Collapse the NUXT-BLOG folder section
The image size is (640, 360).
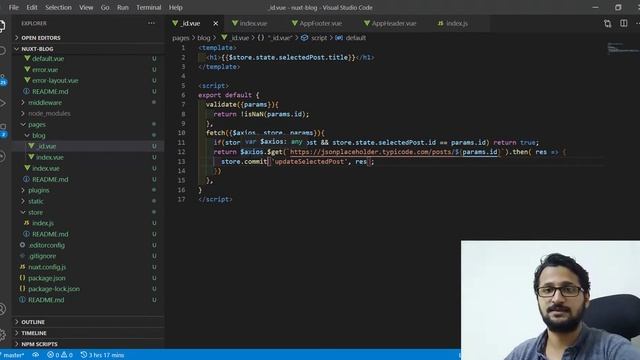point(89,49)
